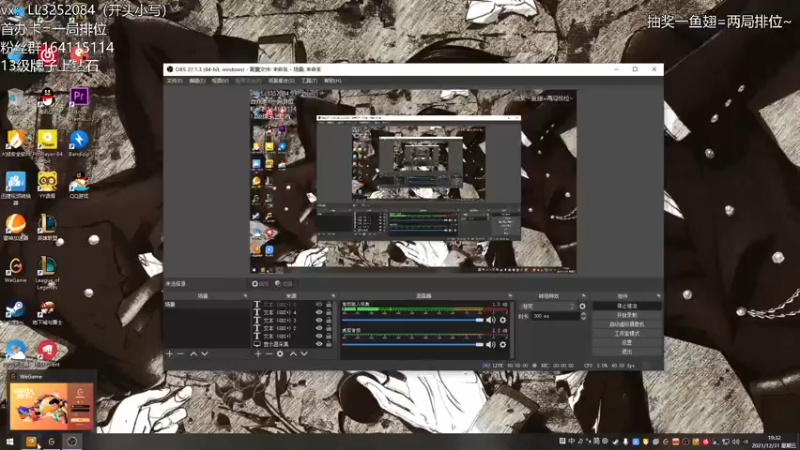Add a new source with the plus button
Screen dimensions: 800x450
point(258,354)
